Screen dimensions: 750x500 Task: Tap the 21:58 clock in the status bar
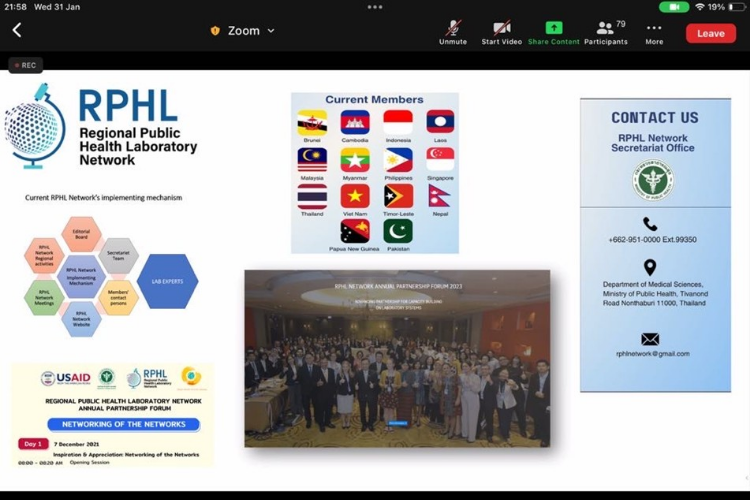pos(15,7)
